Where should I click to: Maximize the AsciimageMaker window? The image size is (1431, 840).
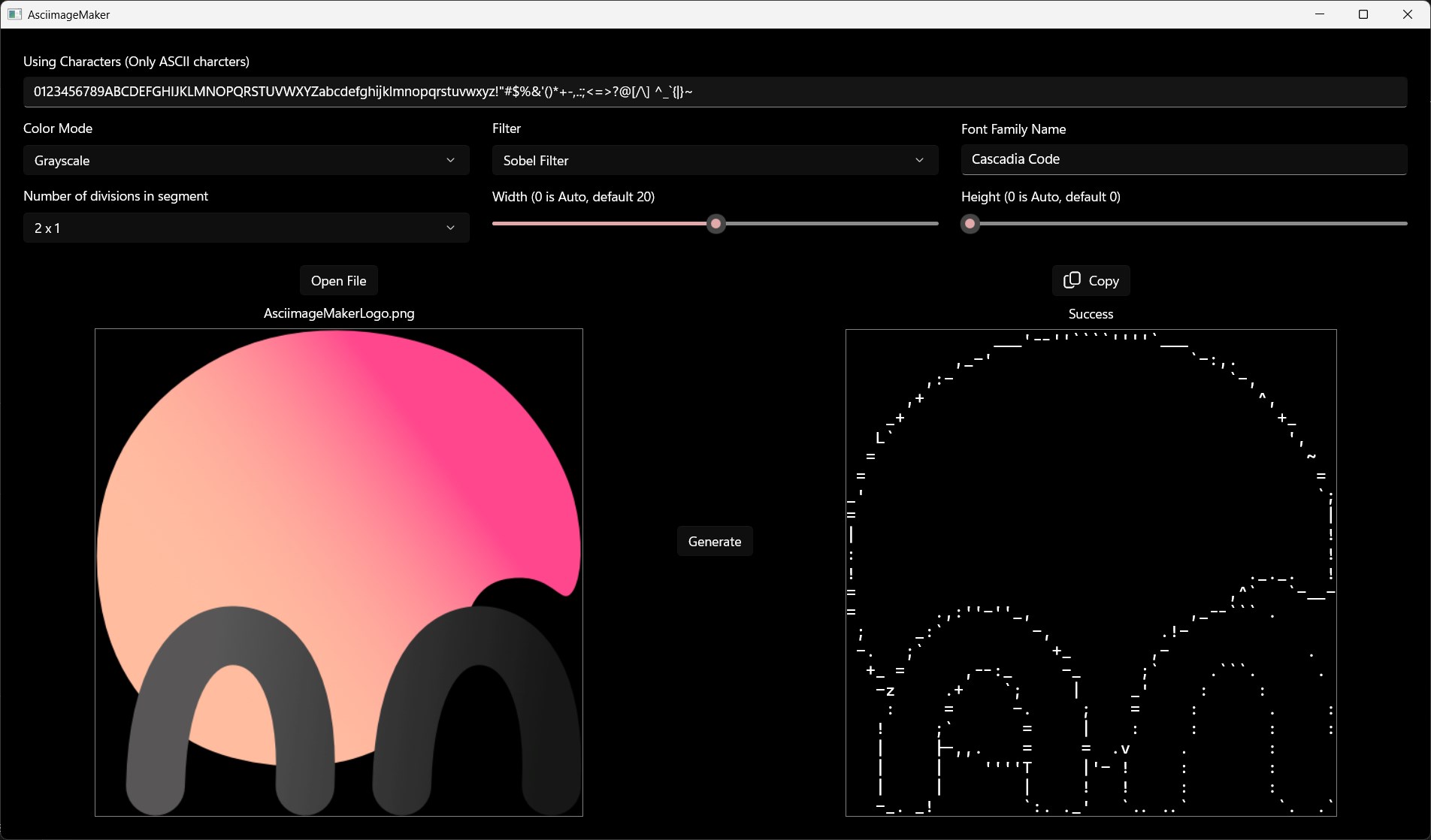(x=1363, y=14)
